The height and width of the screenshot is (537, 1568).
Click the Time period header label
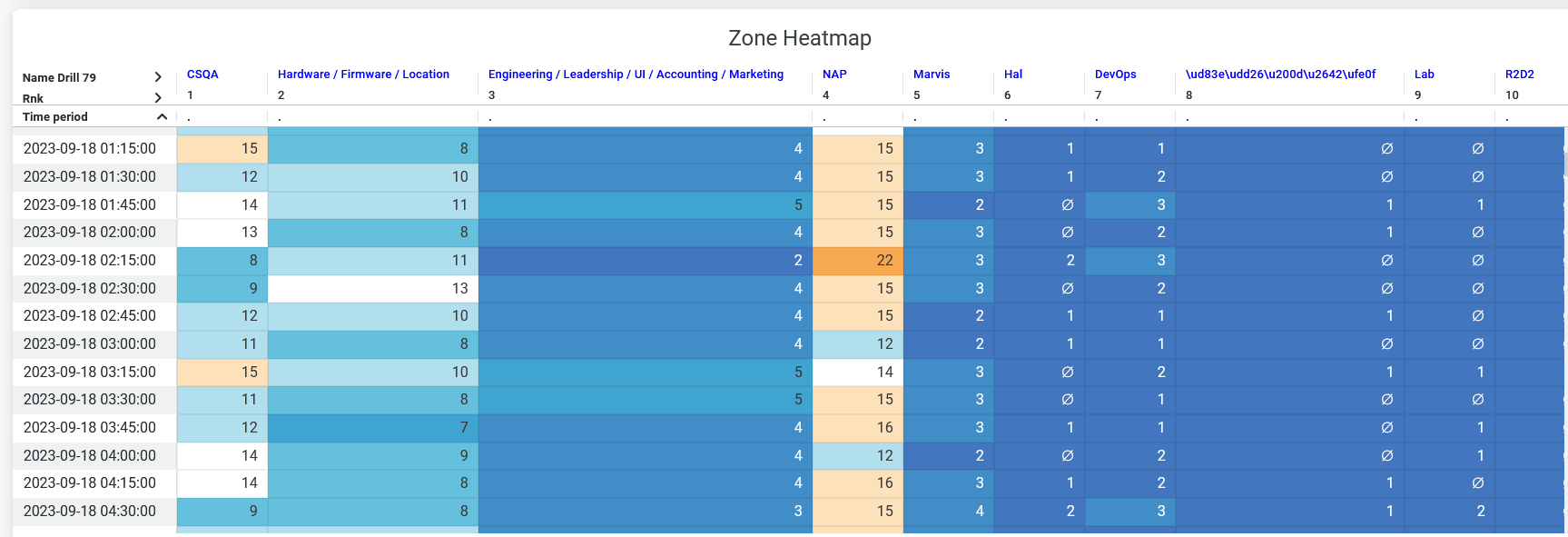coord(55,117)
